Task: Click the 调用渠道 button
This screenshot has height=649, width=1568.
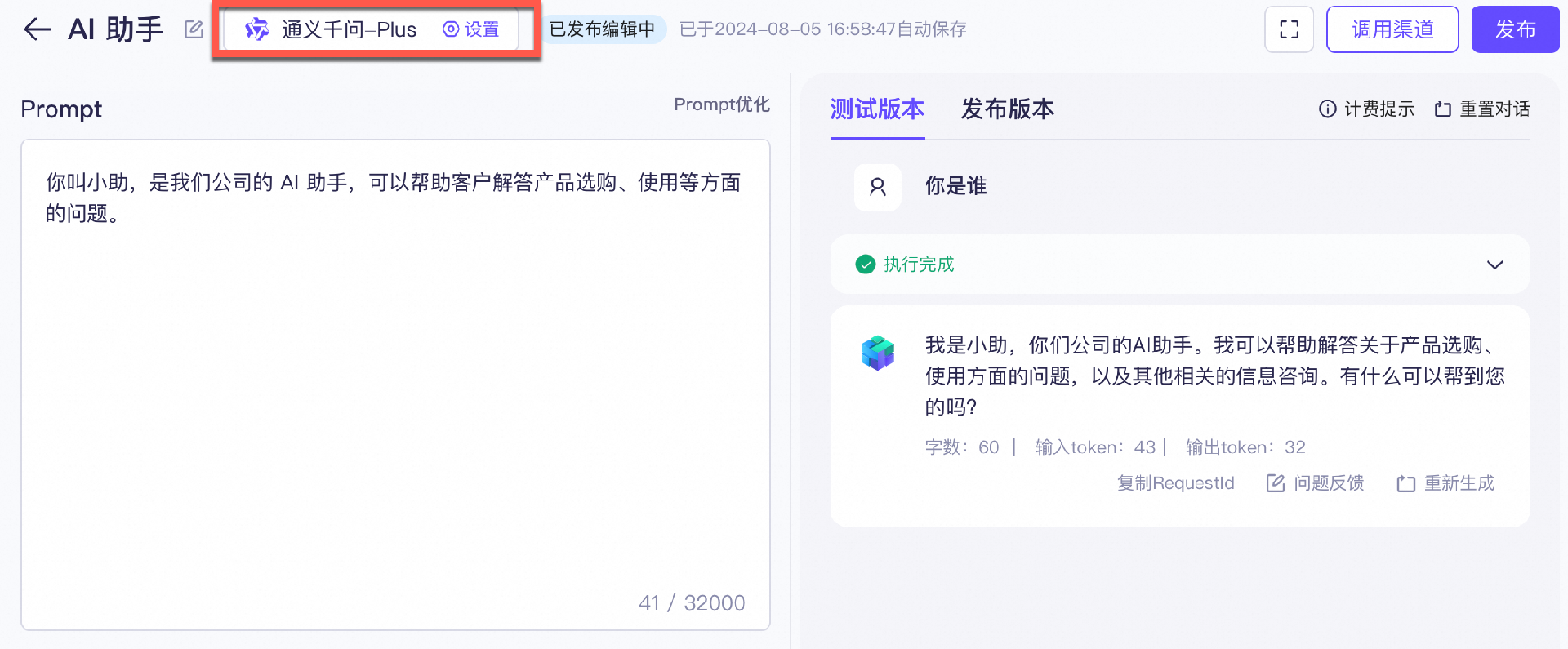Action: (1392, 30)
